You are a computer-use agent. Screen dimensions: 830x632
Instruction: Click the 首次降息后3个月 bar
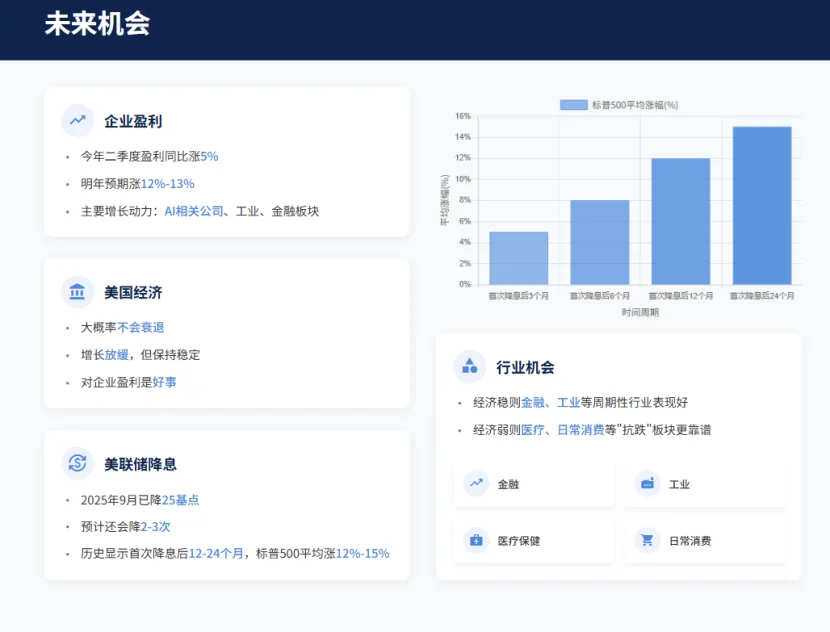(518, 259)
